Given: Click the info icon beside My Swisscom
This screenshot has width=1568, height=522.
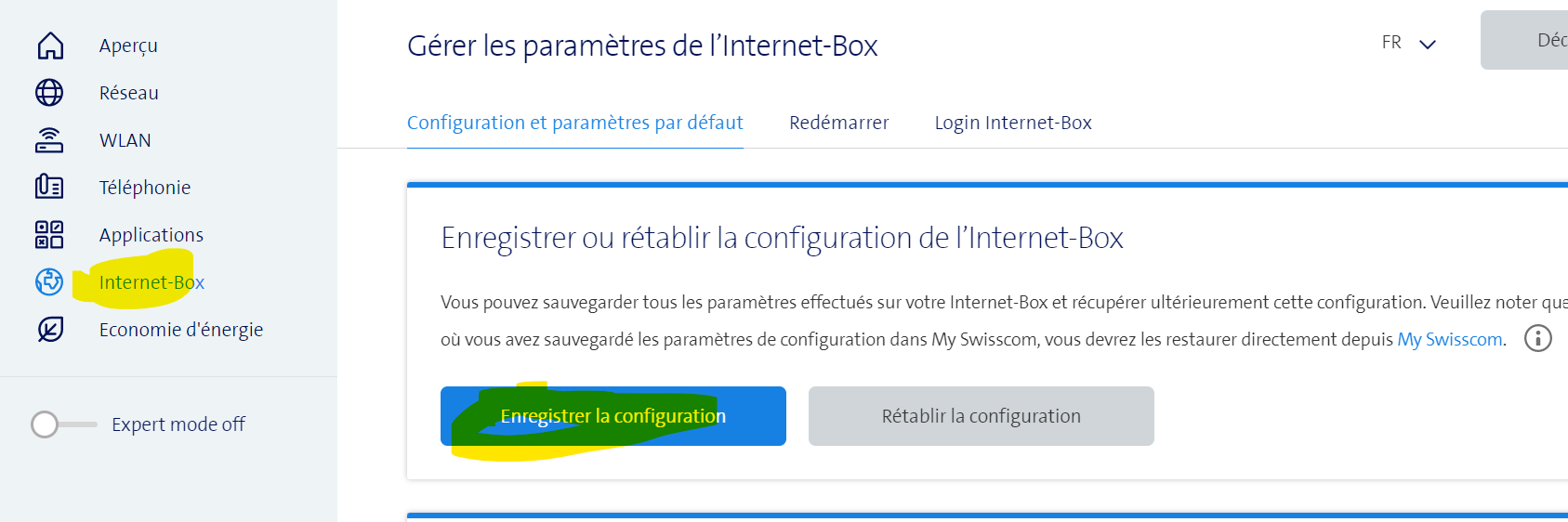Looking at the screenshot, I should (1538, 339).
